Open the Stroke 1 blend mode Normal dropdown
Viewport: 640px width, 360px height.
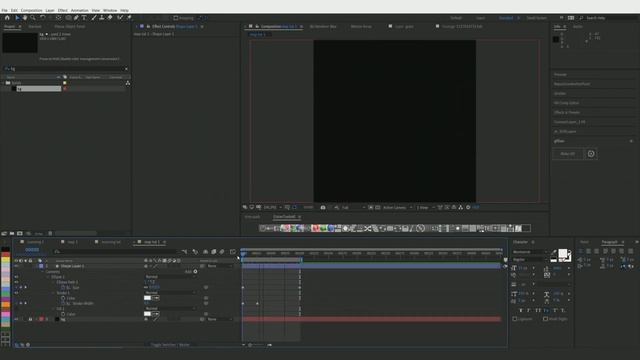pos(170,293)
